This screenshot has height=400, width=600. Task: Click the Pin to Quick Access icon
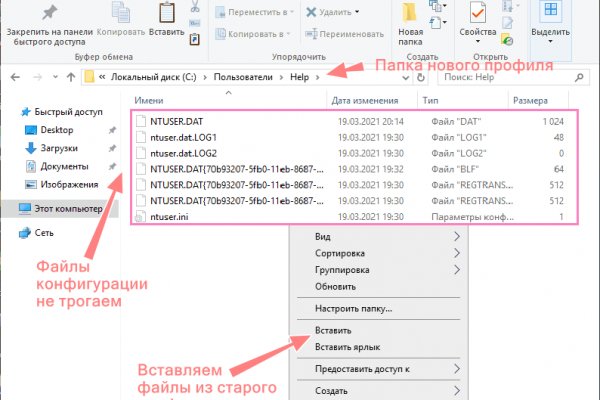[x=49, y=13]
